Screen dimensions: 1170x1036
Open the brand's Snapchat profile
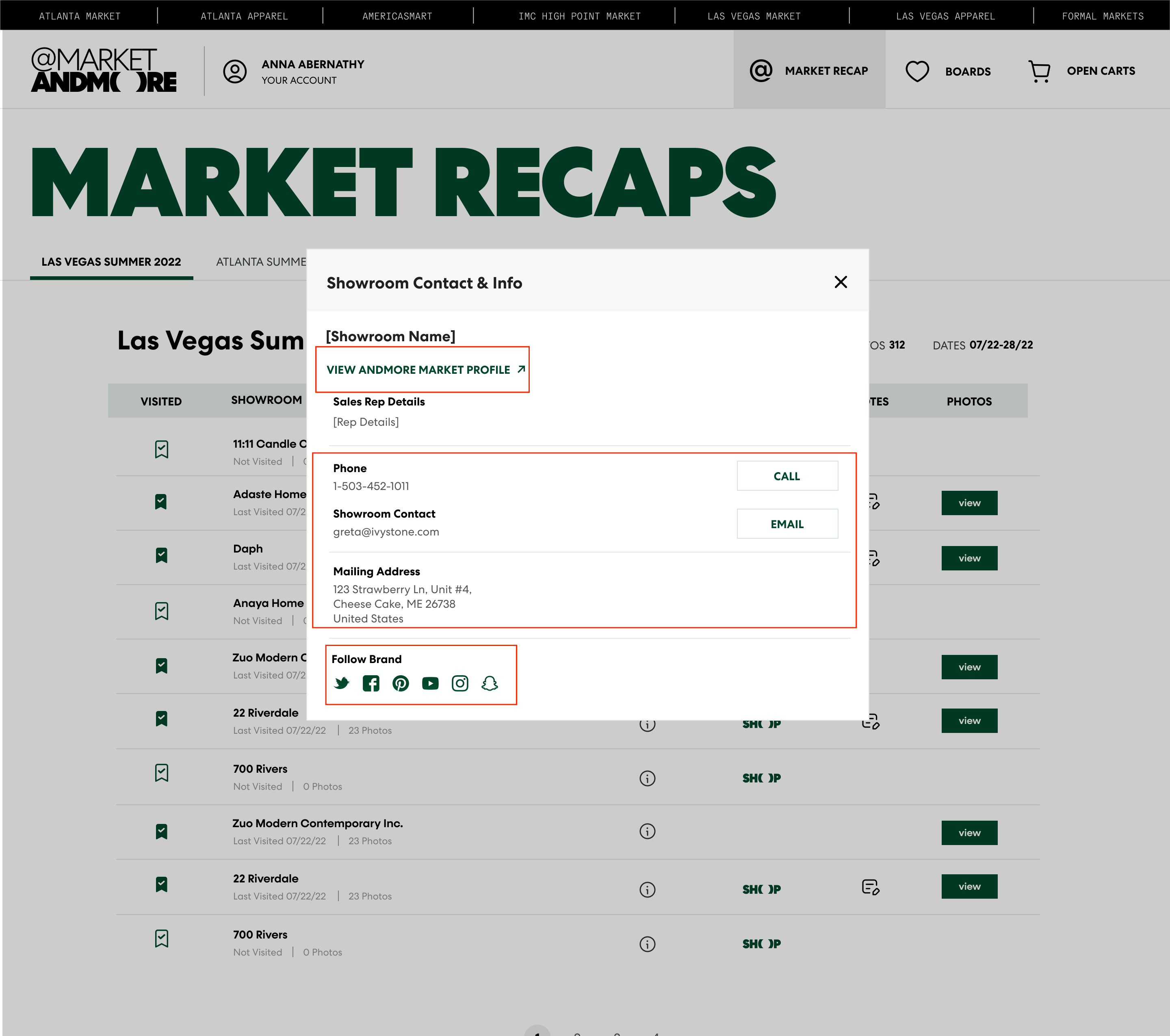490,683
